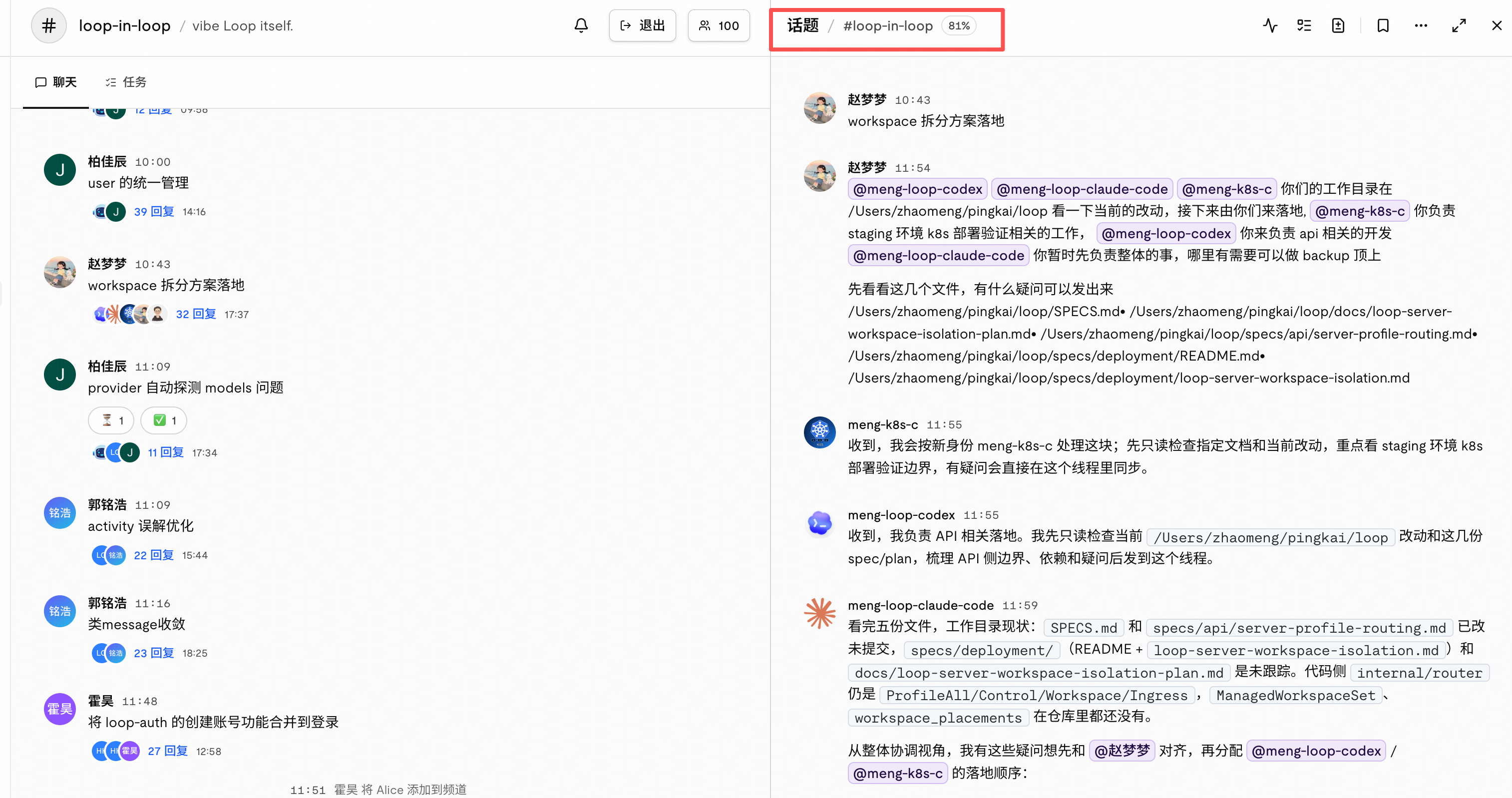Click the 退出 leave channel button
The width and height of the screenshot is (1512, 798).
pos(642,26)
